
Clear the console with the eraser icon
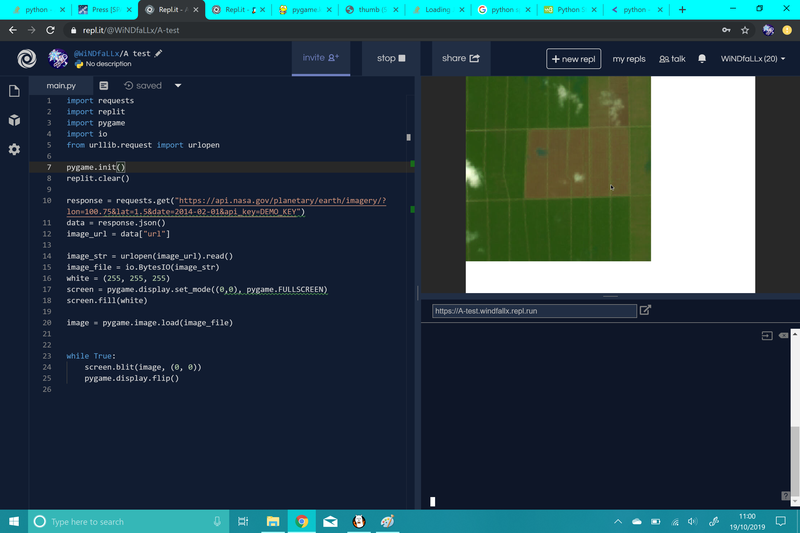pyautogui.click(x=784, y=336)
